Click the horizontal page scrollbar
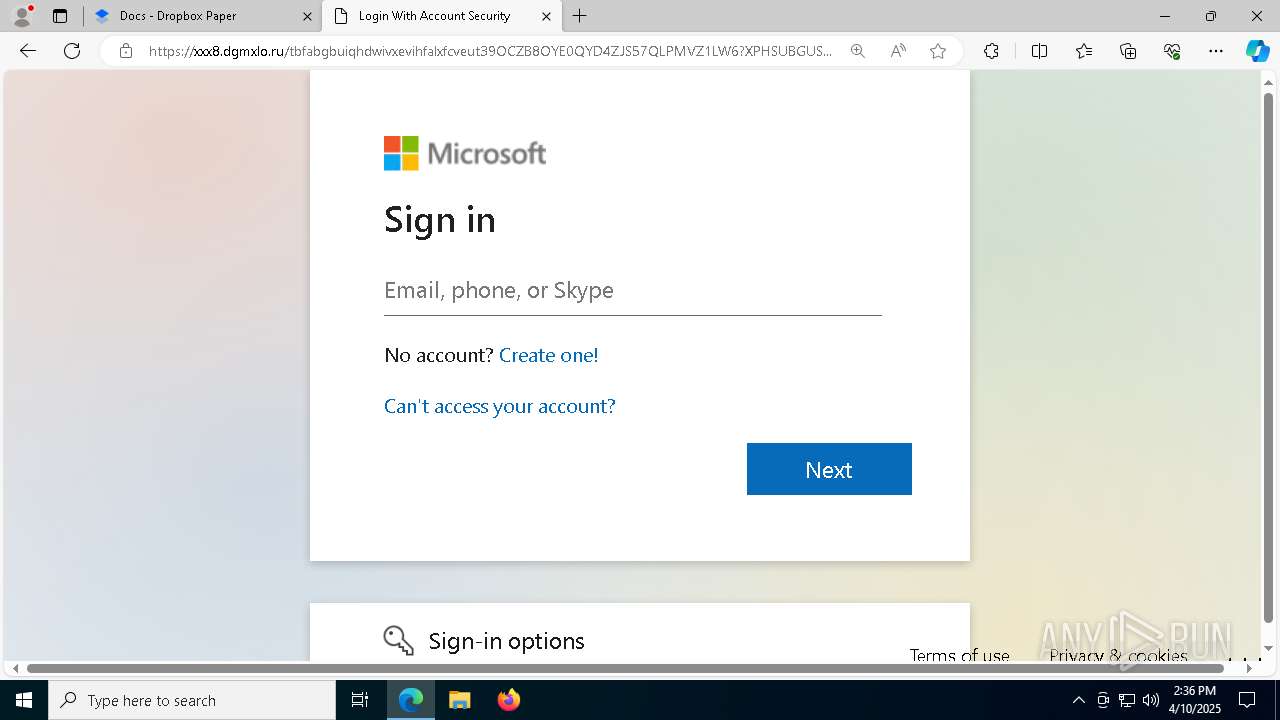Screen dimensions: 1280x720 click(626, 668)
